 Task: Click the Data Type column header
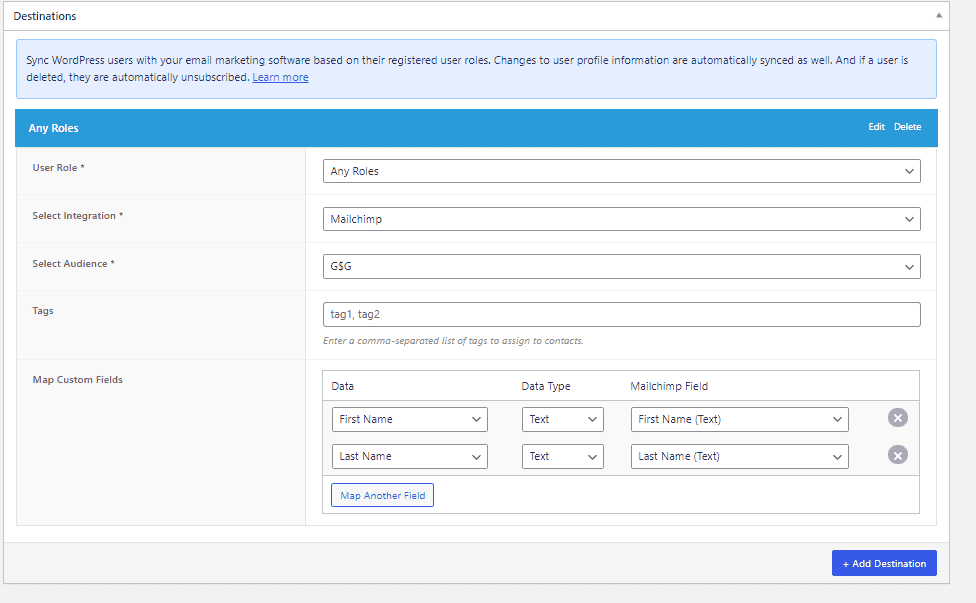546,386
